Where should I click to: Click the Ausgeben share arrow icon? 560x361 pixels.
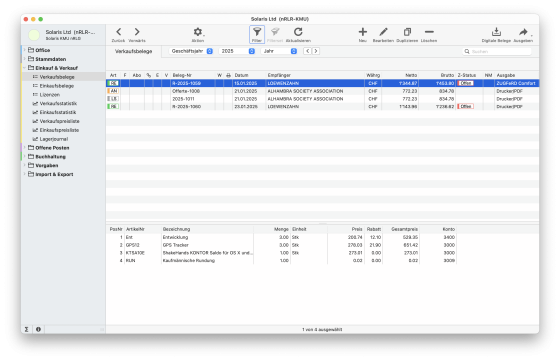point(523,32)
